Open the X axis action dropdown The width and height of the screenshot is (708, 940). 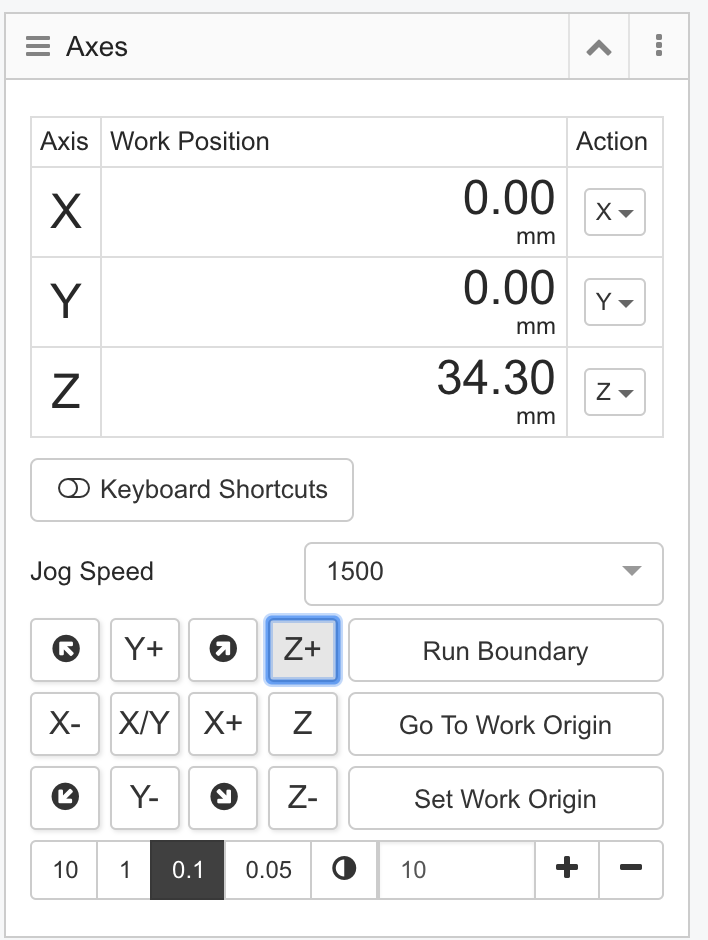(614, 212)
